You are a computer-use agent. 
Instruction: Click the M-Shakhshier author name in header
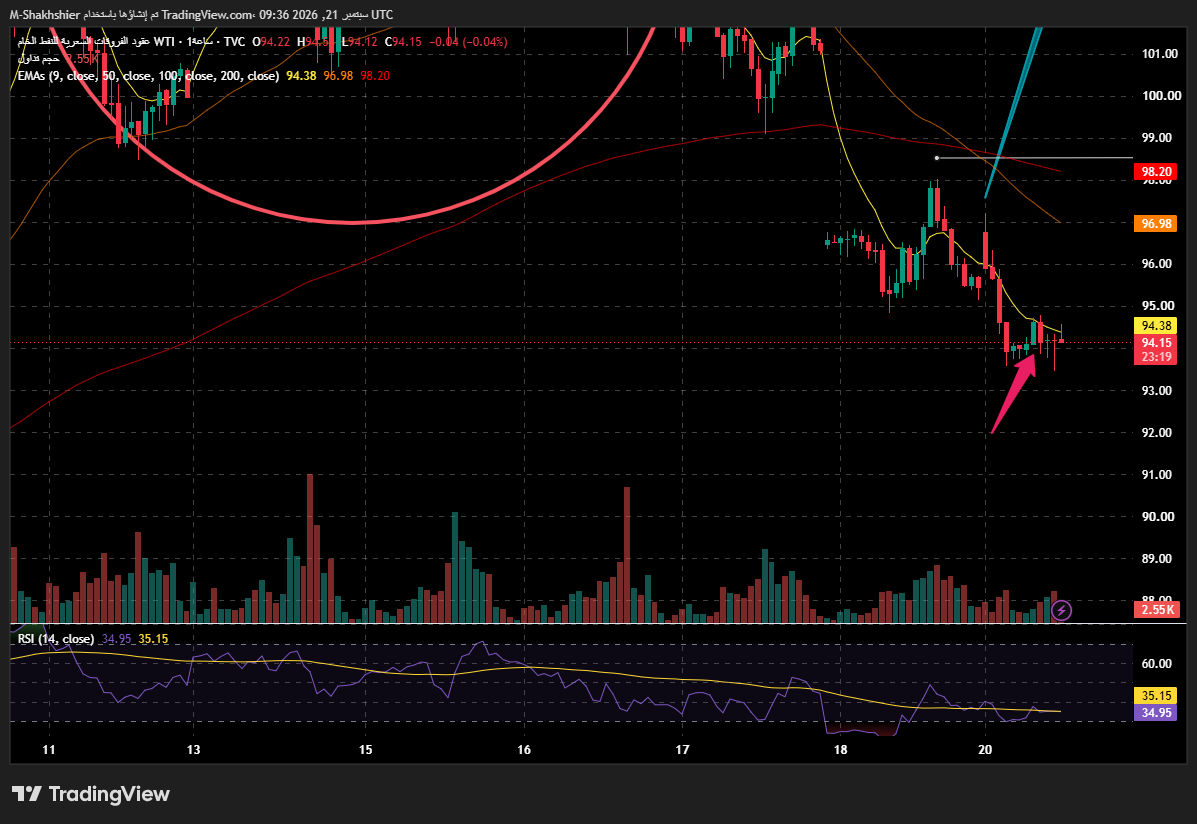44,15
